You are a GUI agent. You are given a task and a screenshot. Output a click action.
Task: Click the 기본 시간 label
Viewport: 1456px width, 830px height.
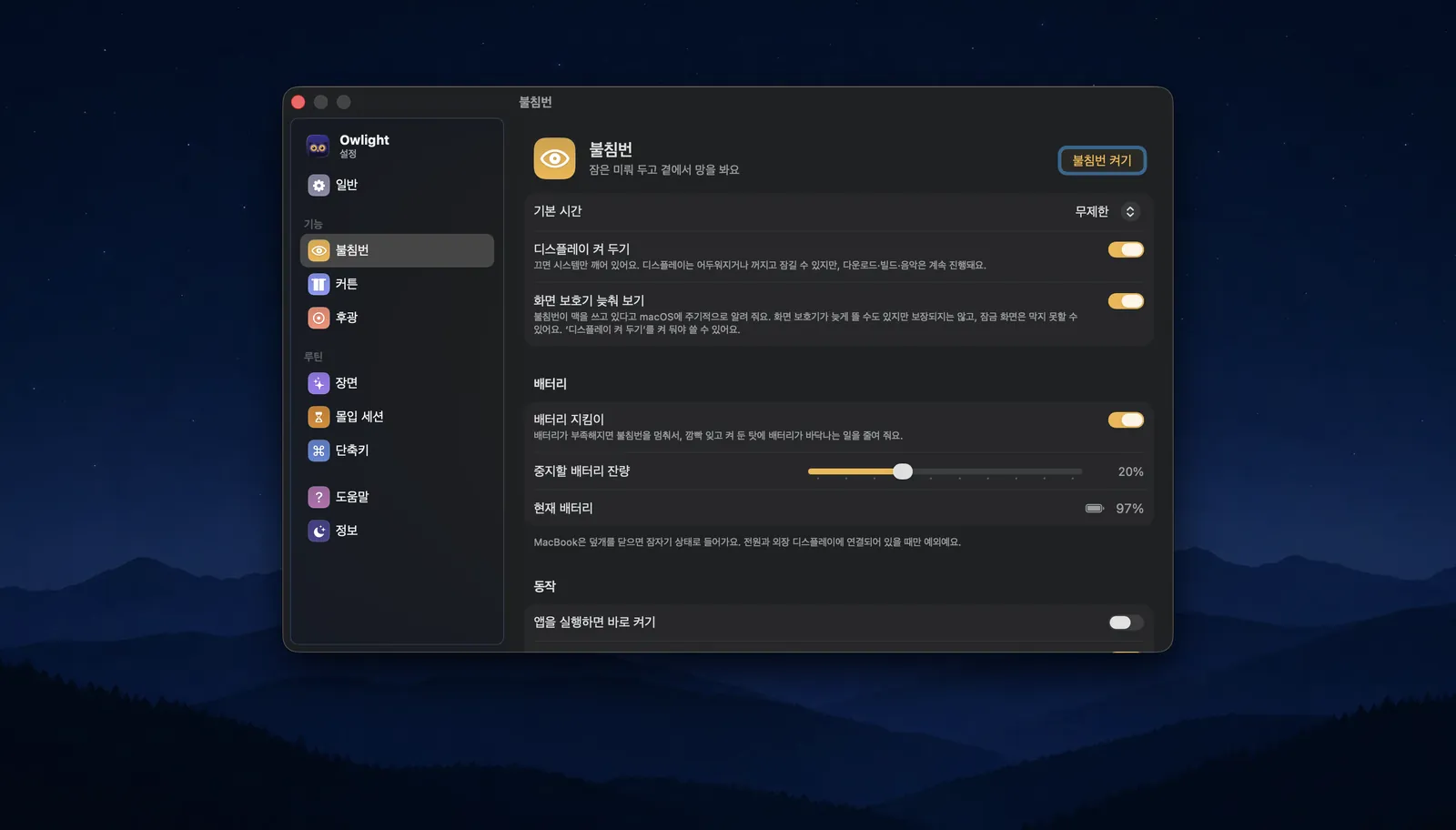click(x=557, y=211)
